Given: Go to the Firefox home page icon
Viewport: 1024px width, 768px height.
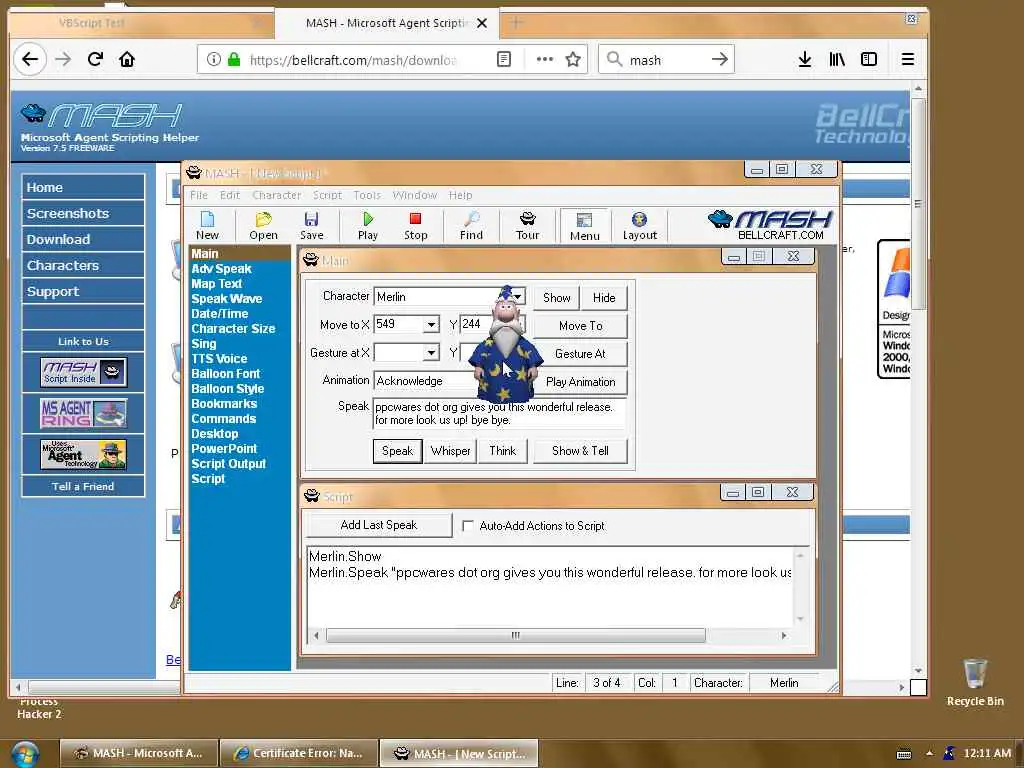Looking at the screenshot, I should pyautogui.click(x=127, y=59).
